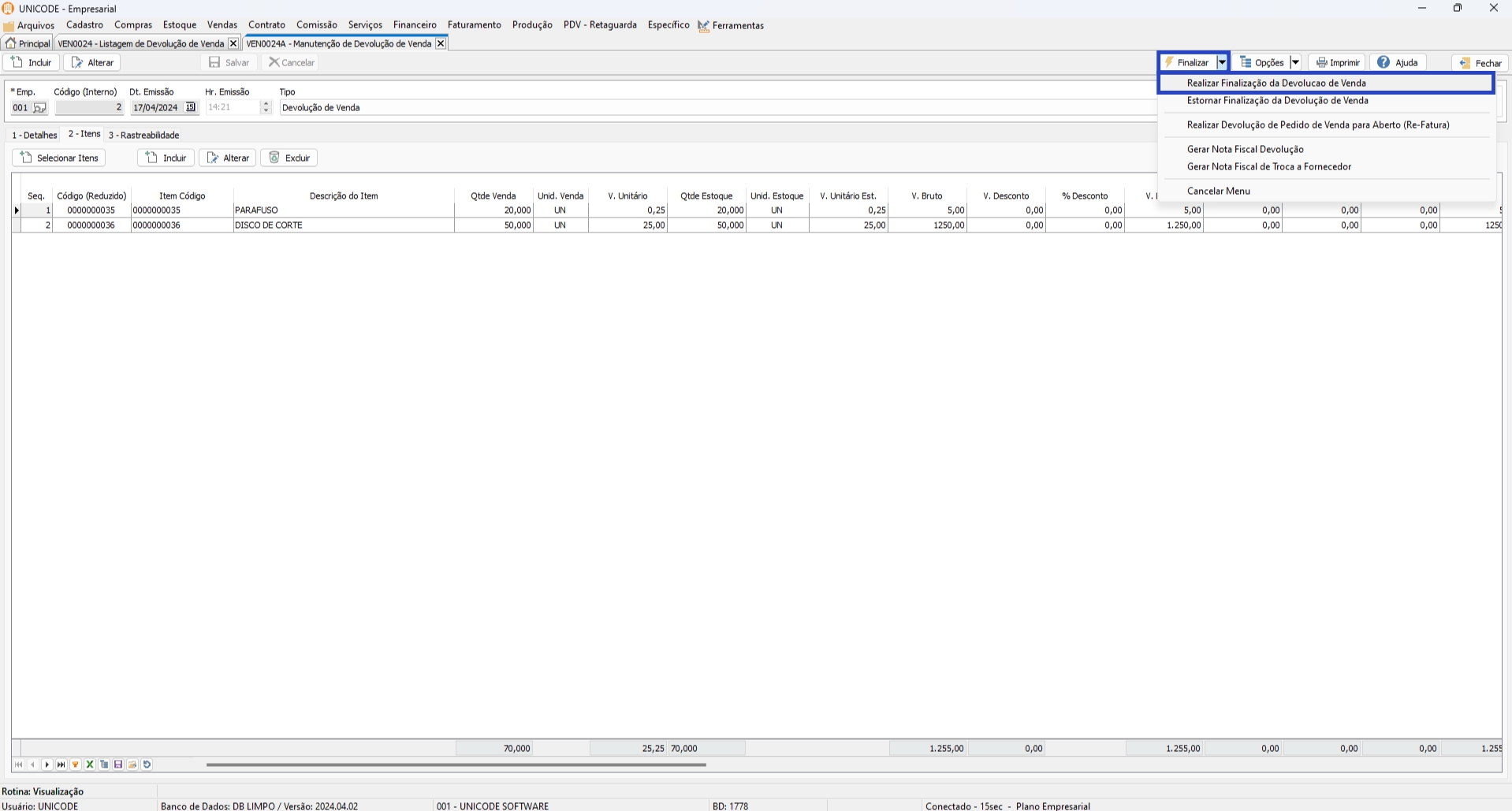Click the Excluir item button

[289, 158]
